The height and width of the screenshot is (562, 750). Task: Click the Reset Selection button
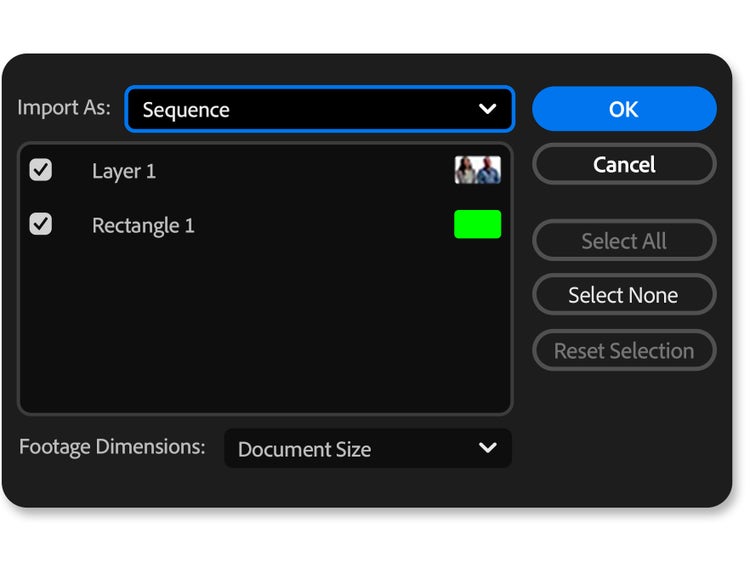623,351
